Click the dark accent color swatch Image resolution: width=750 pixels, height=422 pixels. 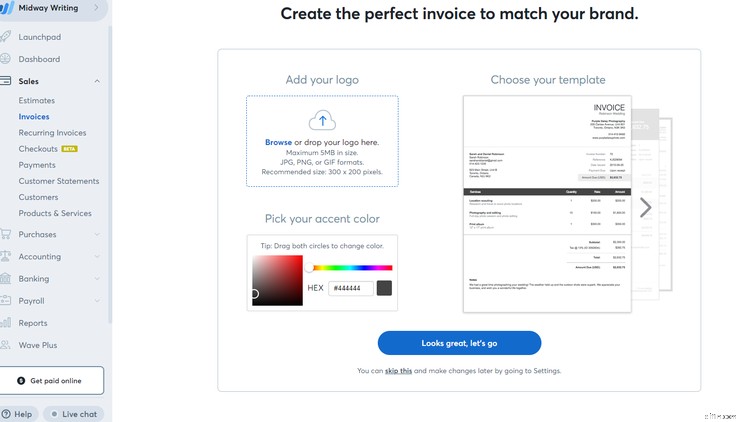pos(384,288)
